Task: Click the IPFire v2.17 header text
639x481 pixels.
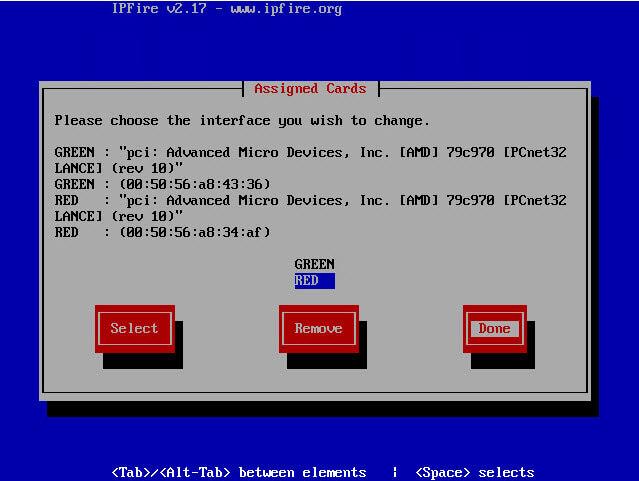Action: click(227, 9)
